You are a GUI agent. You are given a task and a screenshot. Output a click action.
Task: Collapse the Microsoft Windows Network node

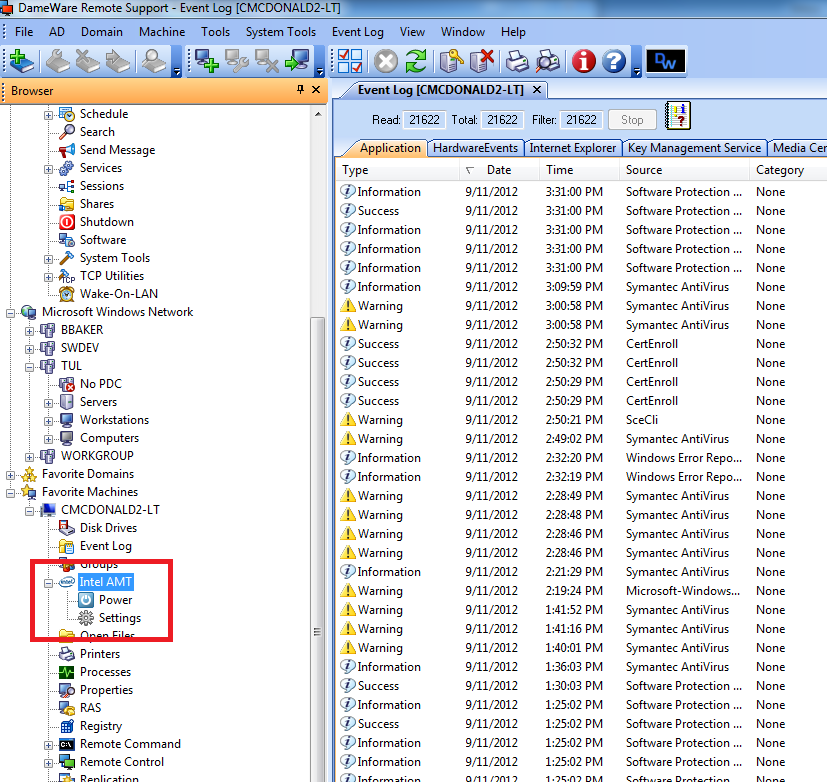[x=10, y=313]
